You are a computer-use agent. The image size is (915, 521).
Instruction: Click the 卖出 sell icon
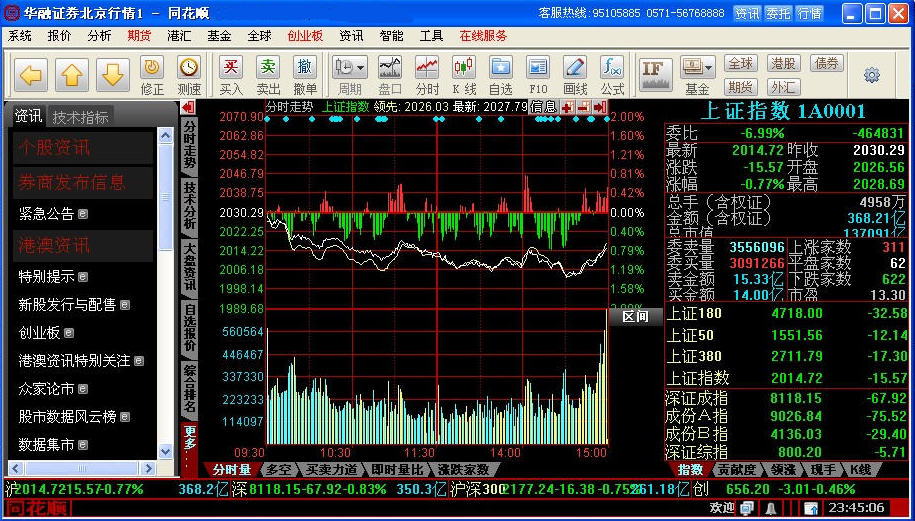pyautogui.click(x=268, y=76)
